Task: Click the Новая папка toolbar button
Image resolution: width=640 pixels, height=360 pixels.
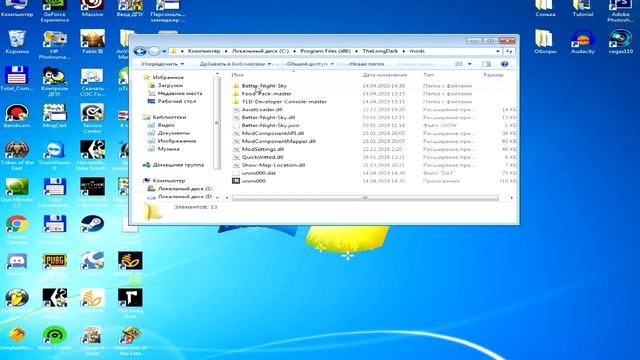Action: 367,64
